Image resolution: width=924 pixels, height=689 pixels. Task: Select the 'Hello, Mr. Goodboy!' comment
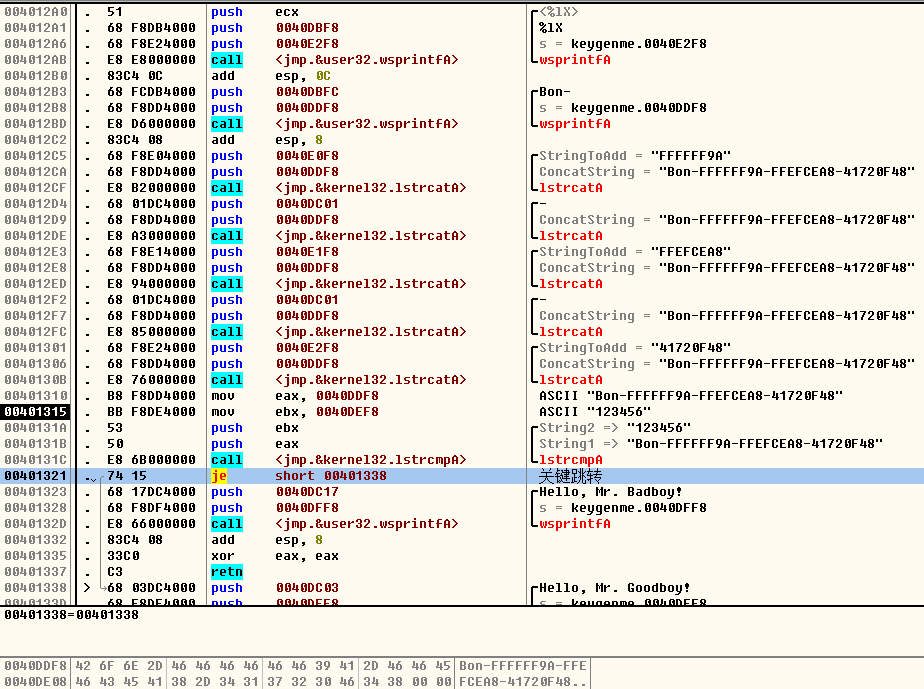(x=615, y=588)
